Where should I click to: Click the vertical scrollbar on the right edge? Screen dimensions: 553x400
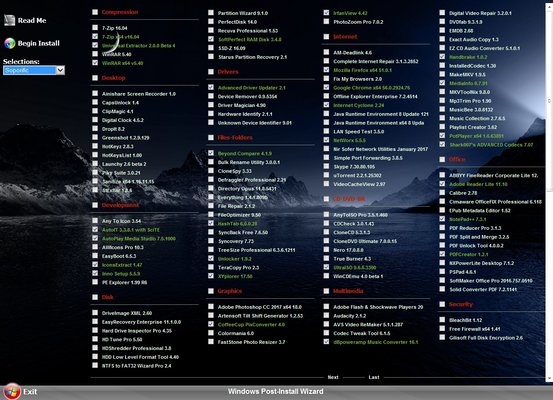click(x=549, y=190)
